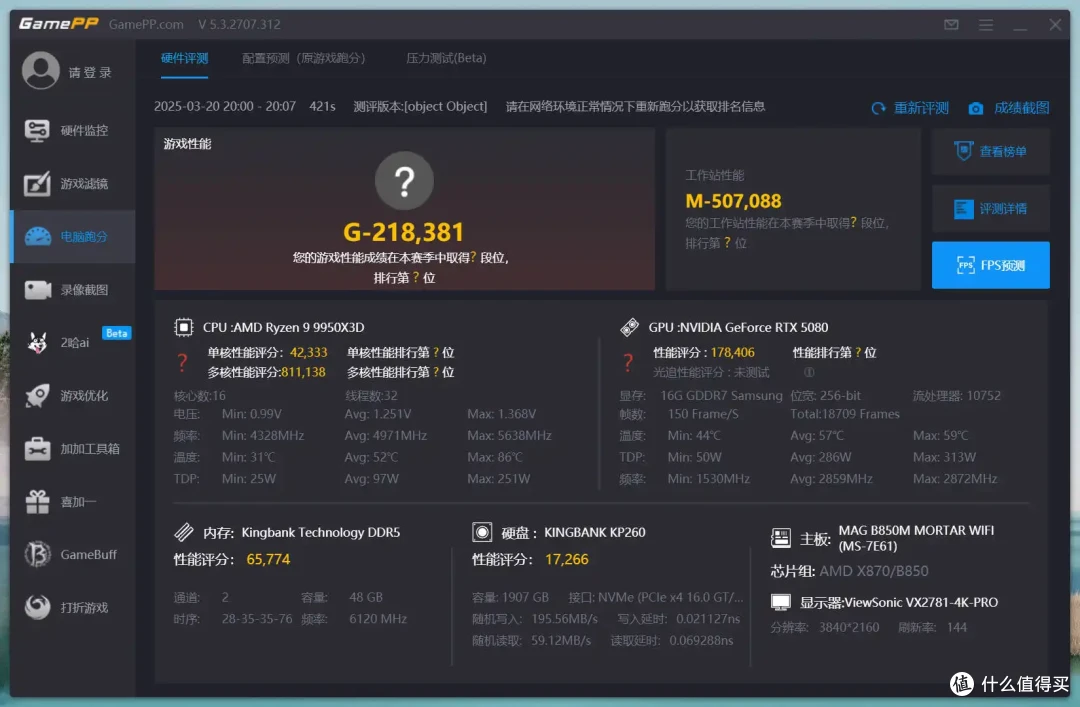
Task: Click 成绩截图 to capture the score
Action: pyautogui.click(x=1009, y=108)
